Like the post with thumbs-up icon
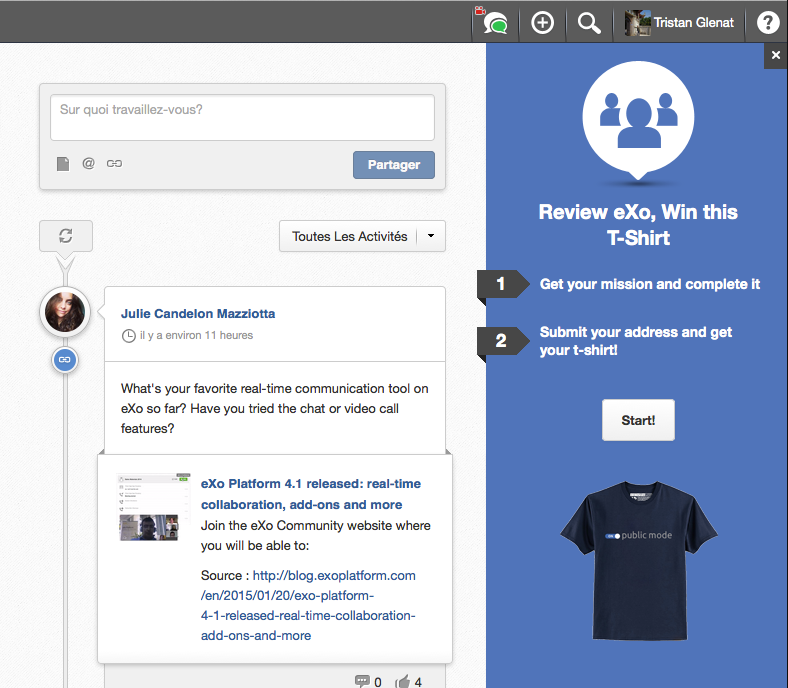This screenshot has width=788, height=688. tap(403, 681)
